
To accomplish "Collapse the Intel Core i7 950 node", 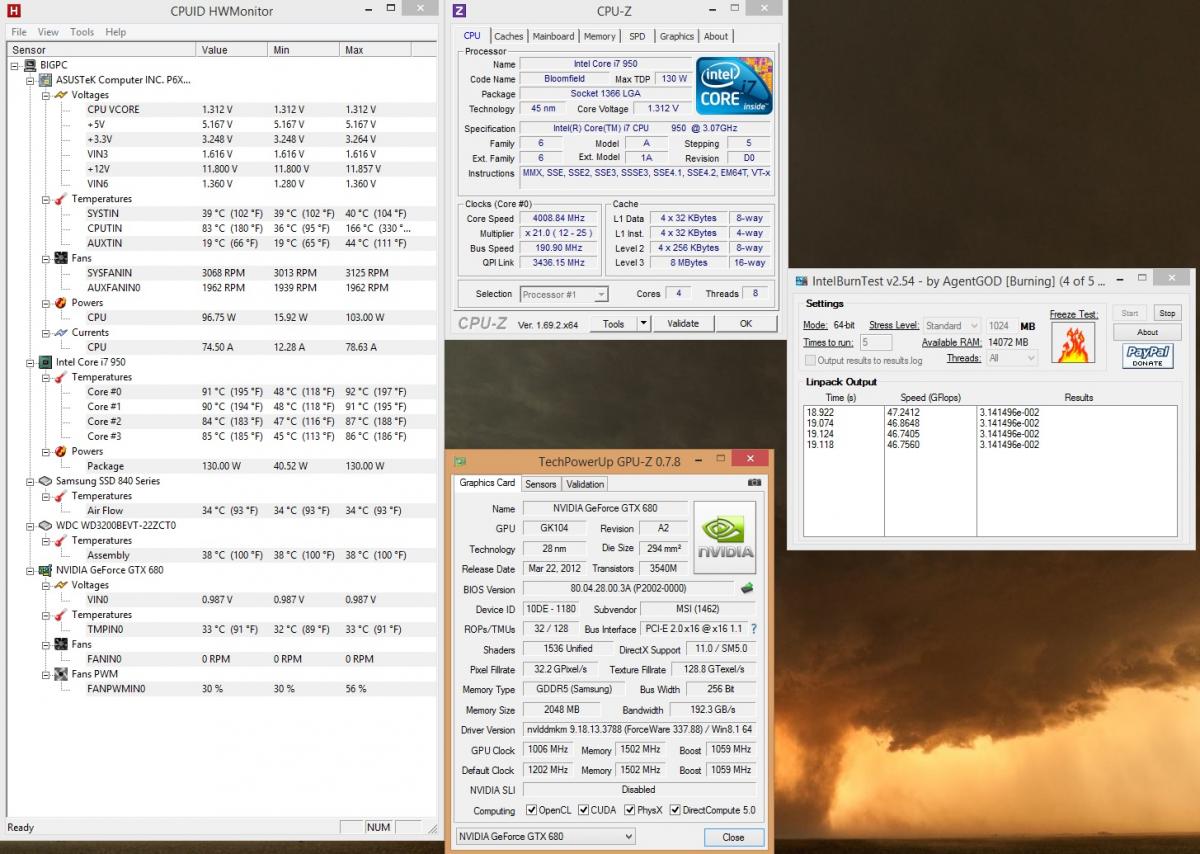I will [x=30, y=362].
